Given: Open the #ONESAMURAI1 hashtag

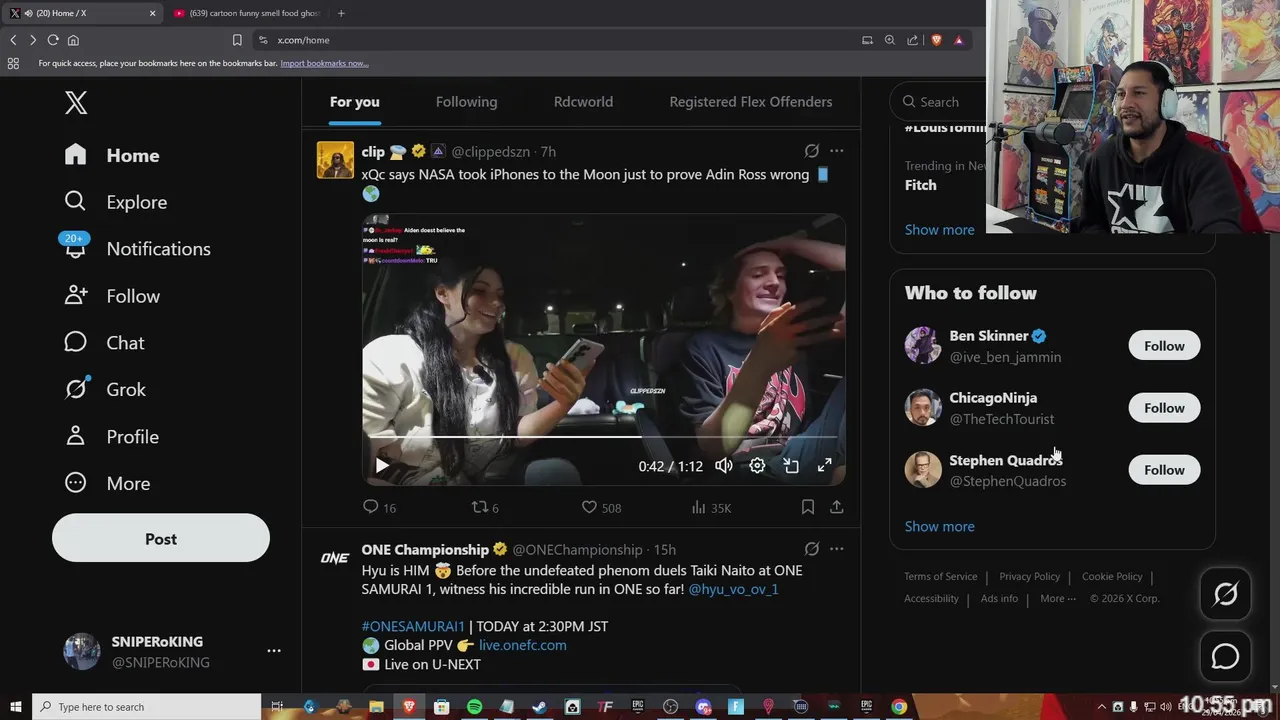Looking at the screenshot, I should 413,626.
